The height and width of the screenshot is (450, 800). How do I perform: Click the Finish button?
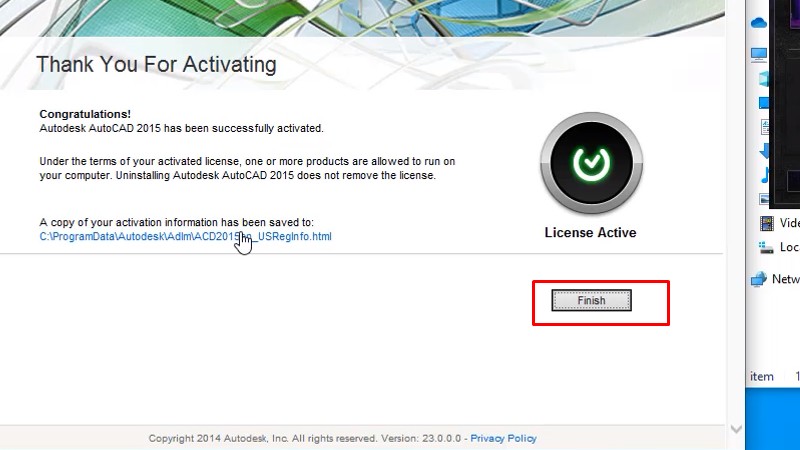tap(591, 300)
